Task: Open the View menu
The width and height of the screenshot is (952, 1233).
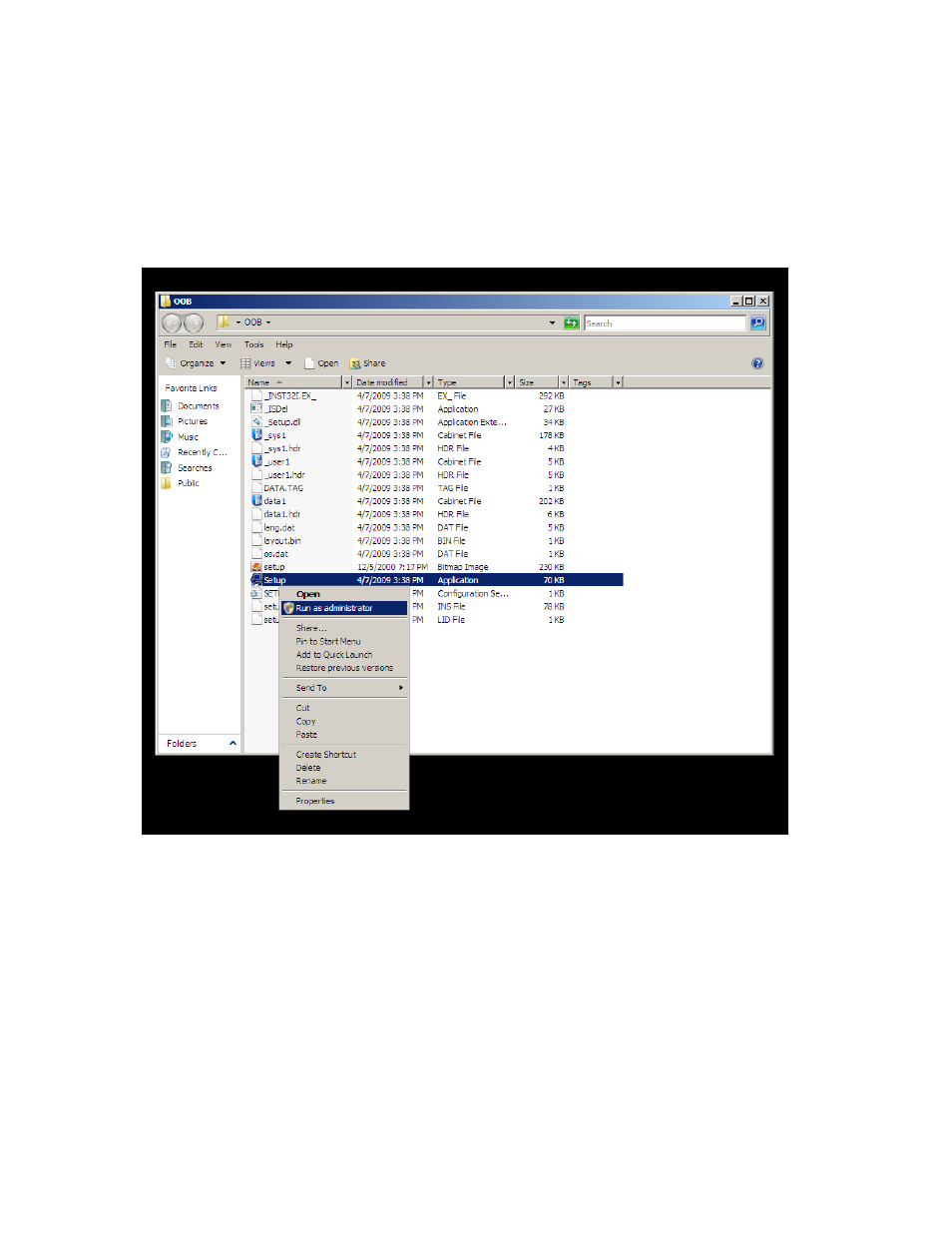Action: (224, 344)
